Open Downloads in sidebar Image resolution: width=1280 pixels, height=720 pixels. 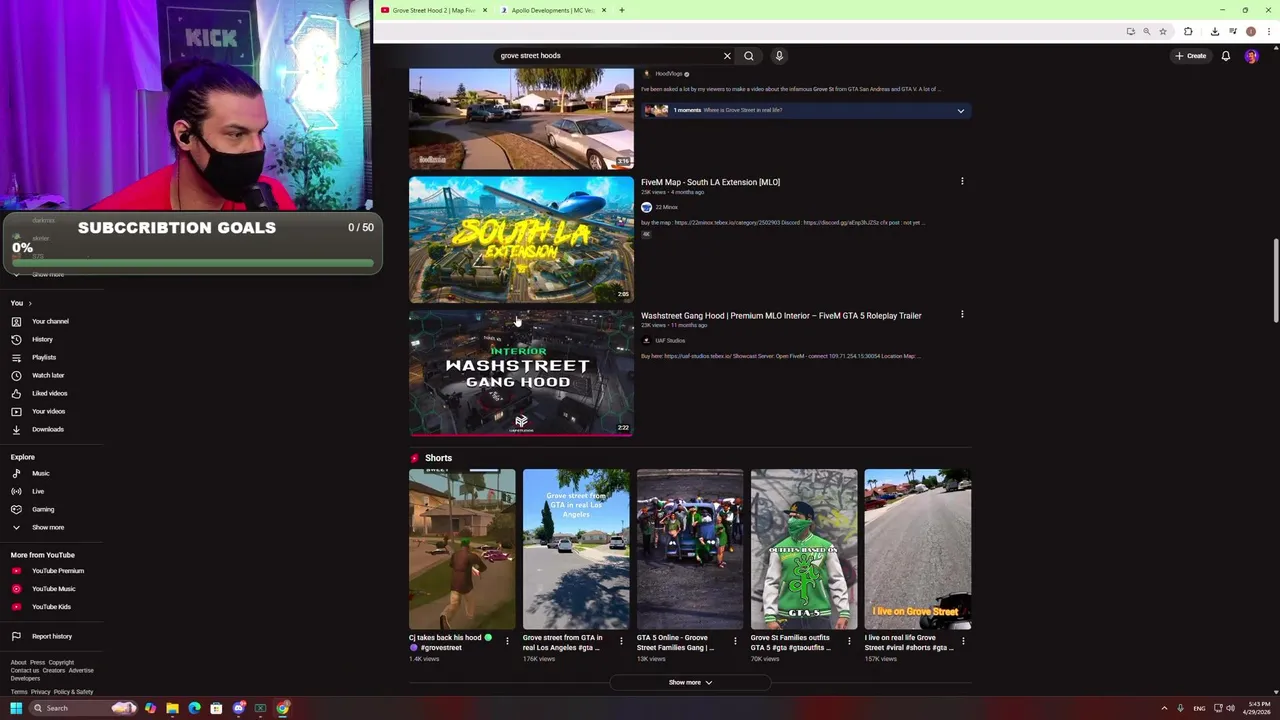47,429
